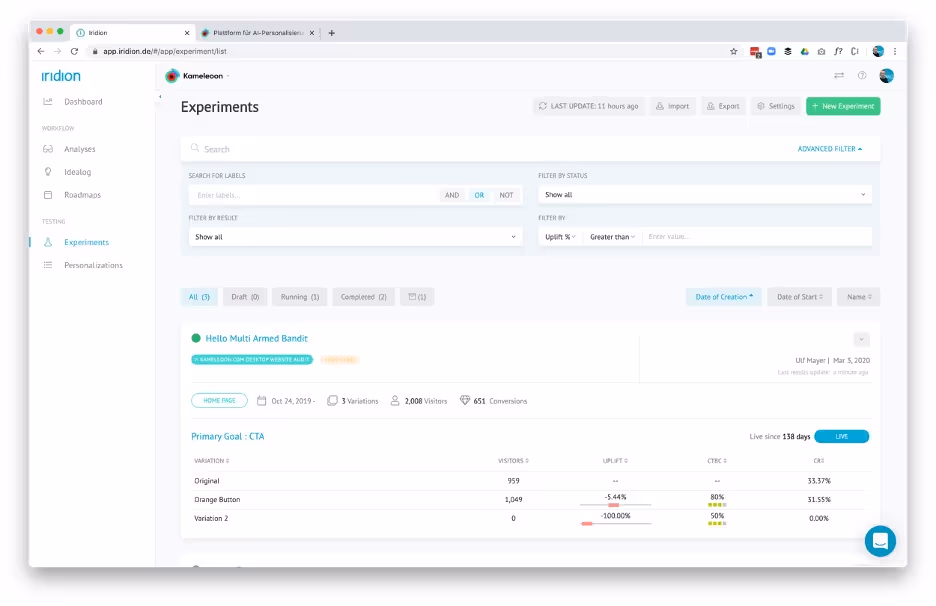
Task: Click Primary Goal : CTA heading
Action: pyautogui.click(x=227, y=436)
